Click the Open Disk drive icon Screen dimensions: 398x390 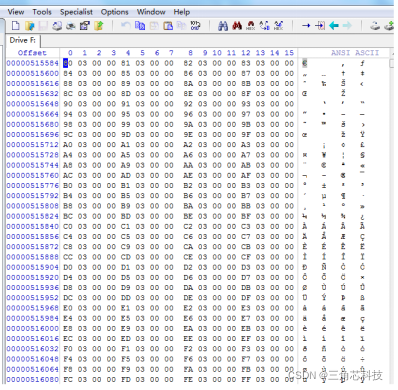click(375, 26)
